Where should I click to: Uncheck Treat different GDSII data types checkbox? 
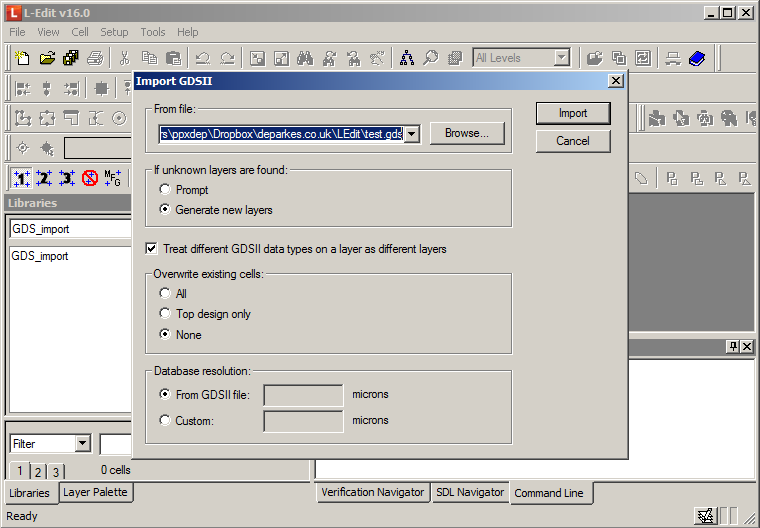(x=152, y=249)
